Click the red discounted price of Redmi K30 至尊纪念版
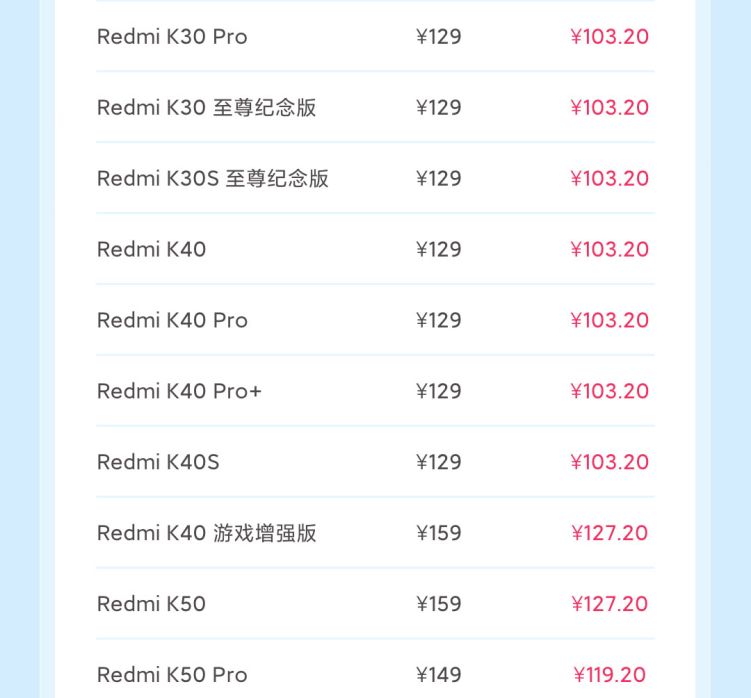 tap(609, 108)
